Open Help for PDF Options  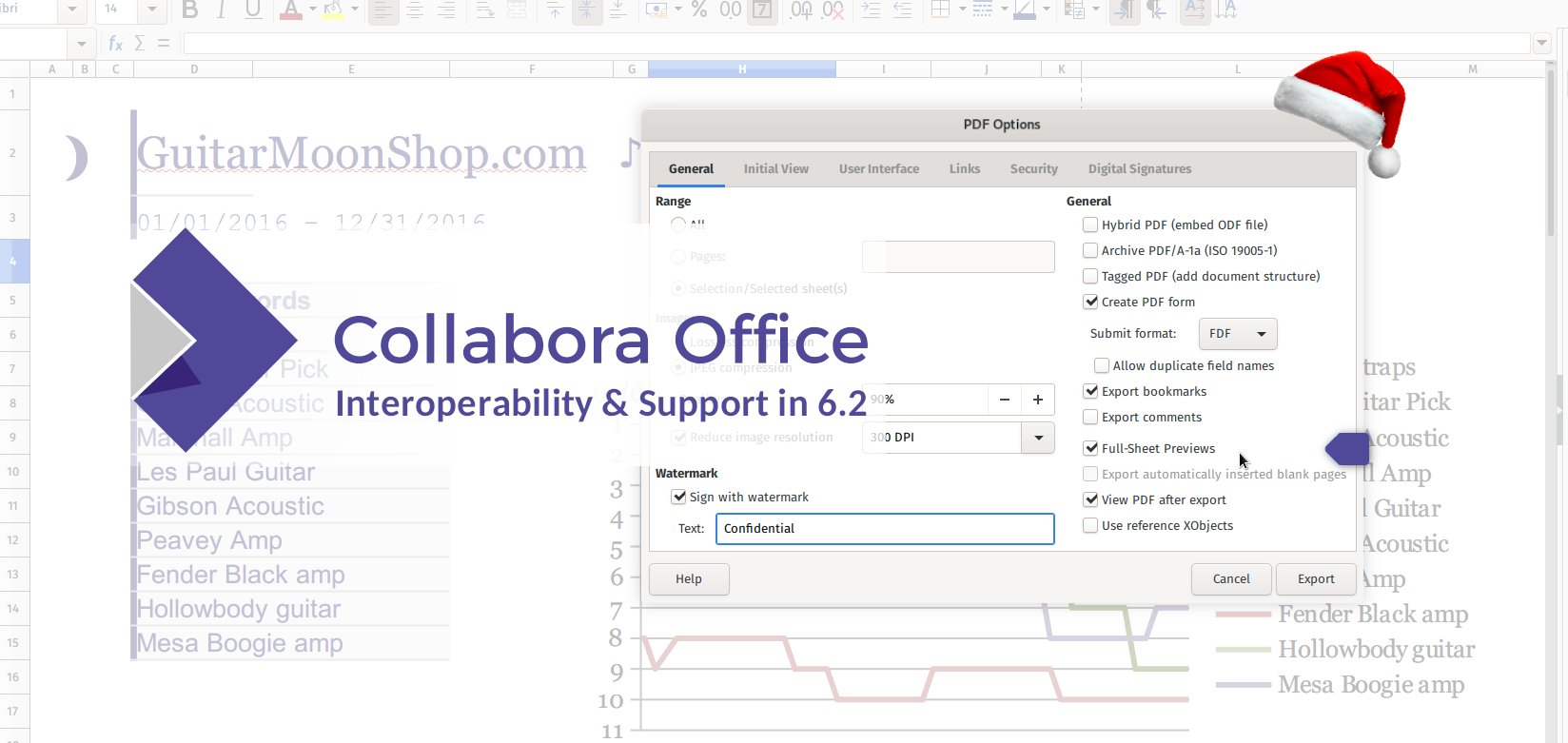689,578
